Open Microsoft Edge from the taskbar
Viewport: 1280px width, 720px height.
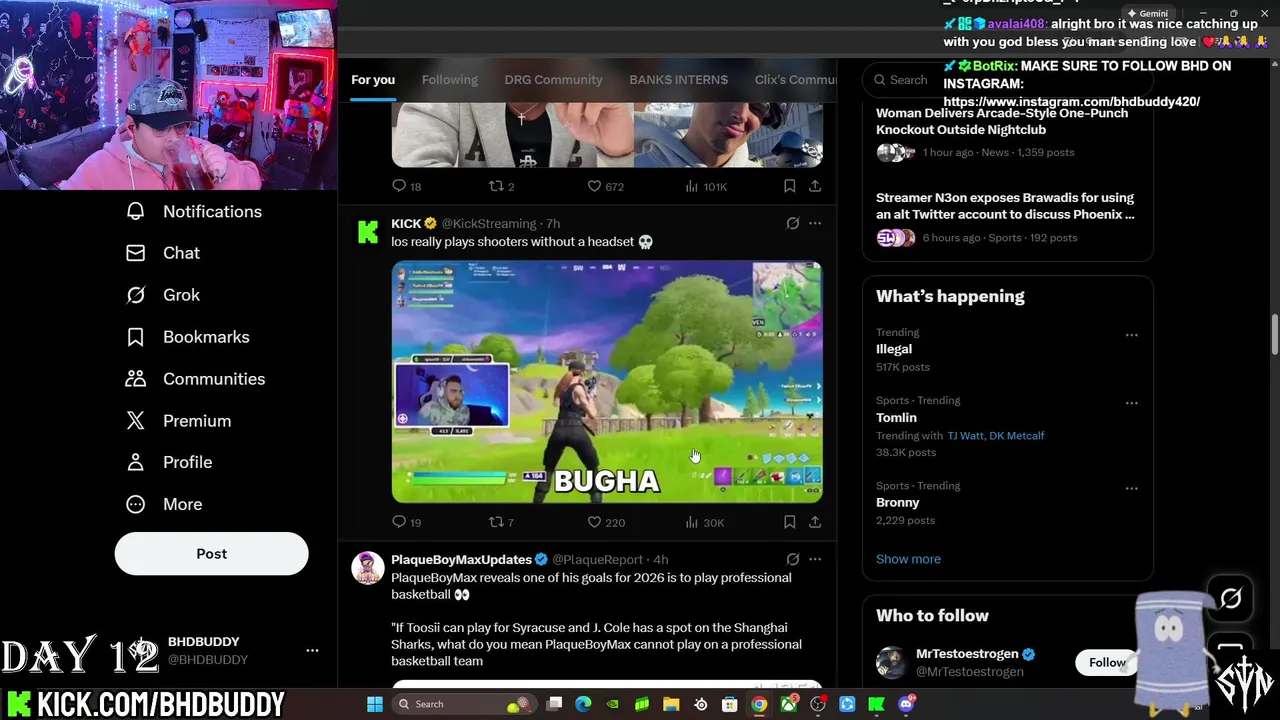[583, 704]
